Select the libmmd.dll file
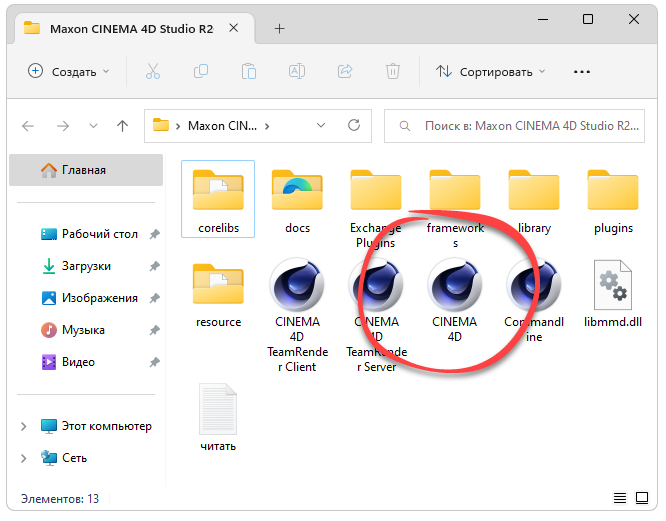 click(x=613, y=293)
